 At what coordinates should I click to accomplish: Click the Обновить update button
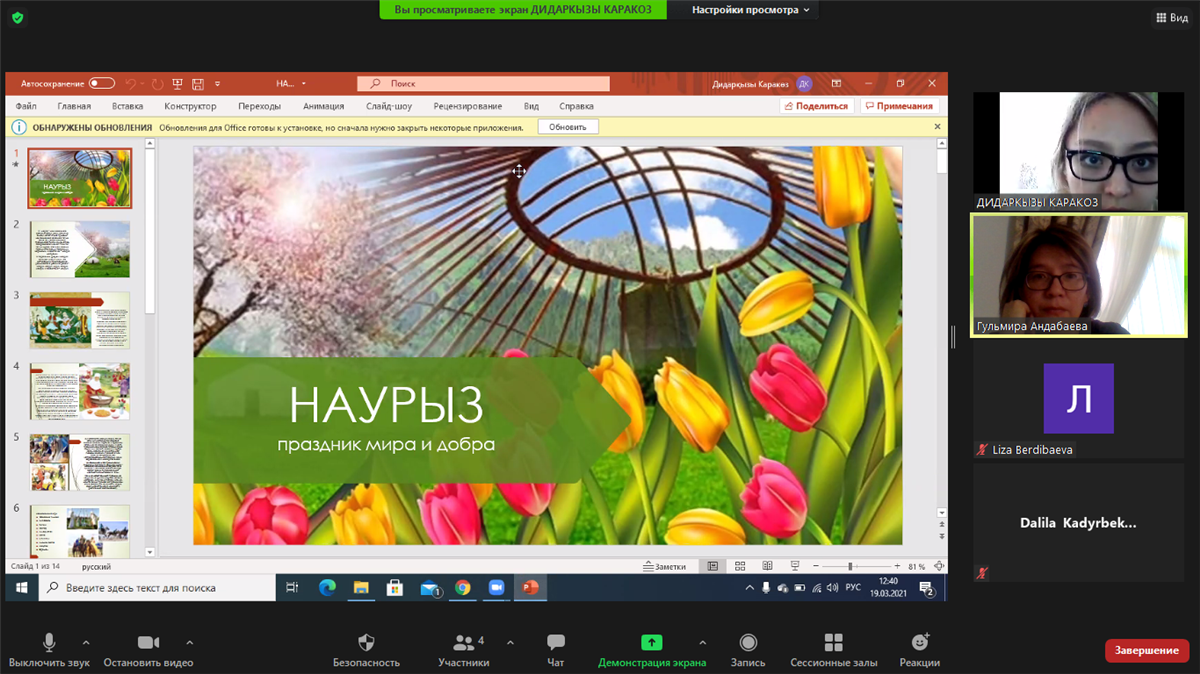[x=568, y=127]
